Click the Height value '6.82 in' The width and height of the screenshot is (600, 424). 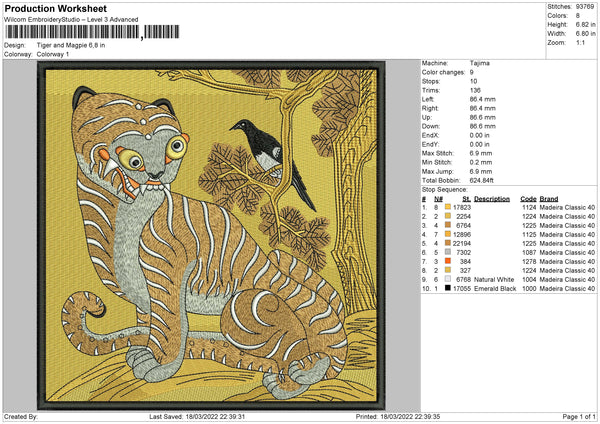[x=585, y=24]
